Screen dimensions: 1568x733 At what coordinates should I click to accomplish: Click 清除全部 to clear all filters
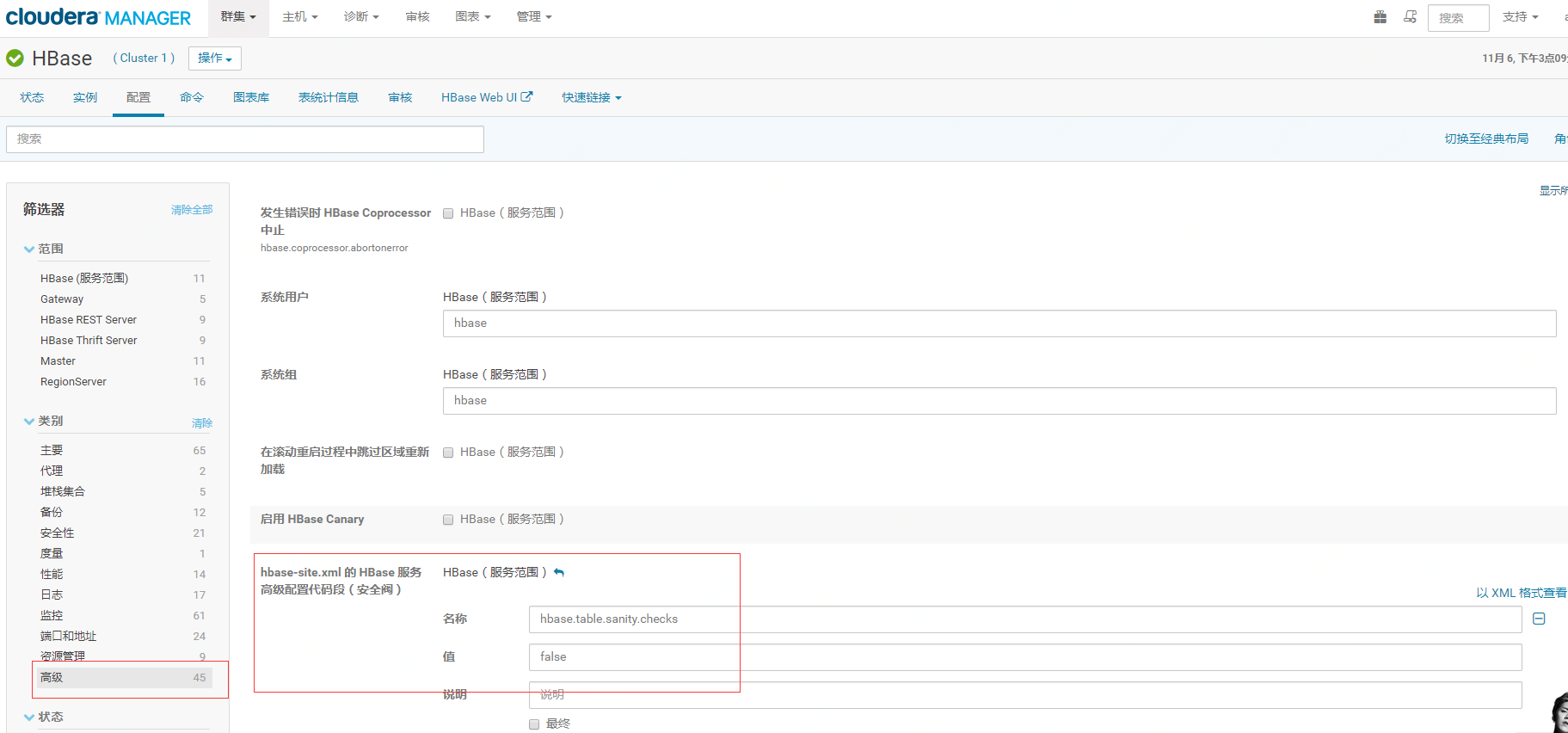click(x=192, y=210)
